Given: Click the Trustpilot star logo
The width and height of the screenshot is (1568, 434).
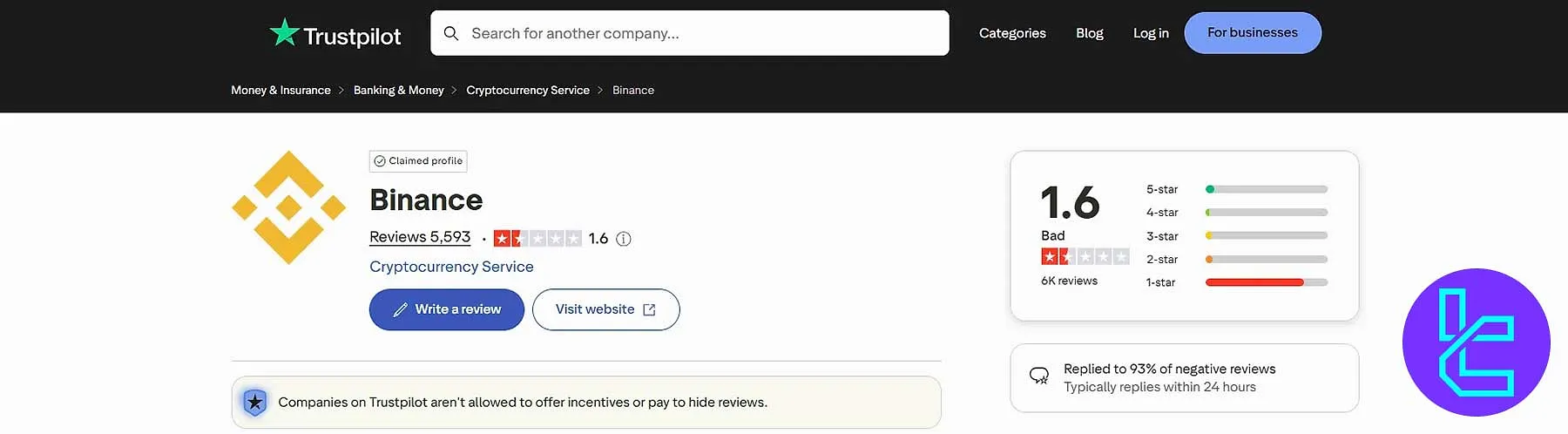Looking at the screenshot, I should point(284,33).
